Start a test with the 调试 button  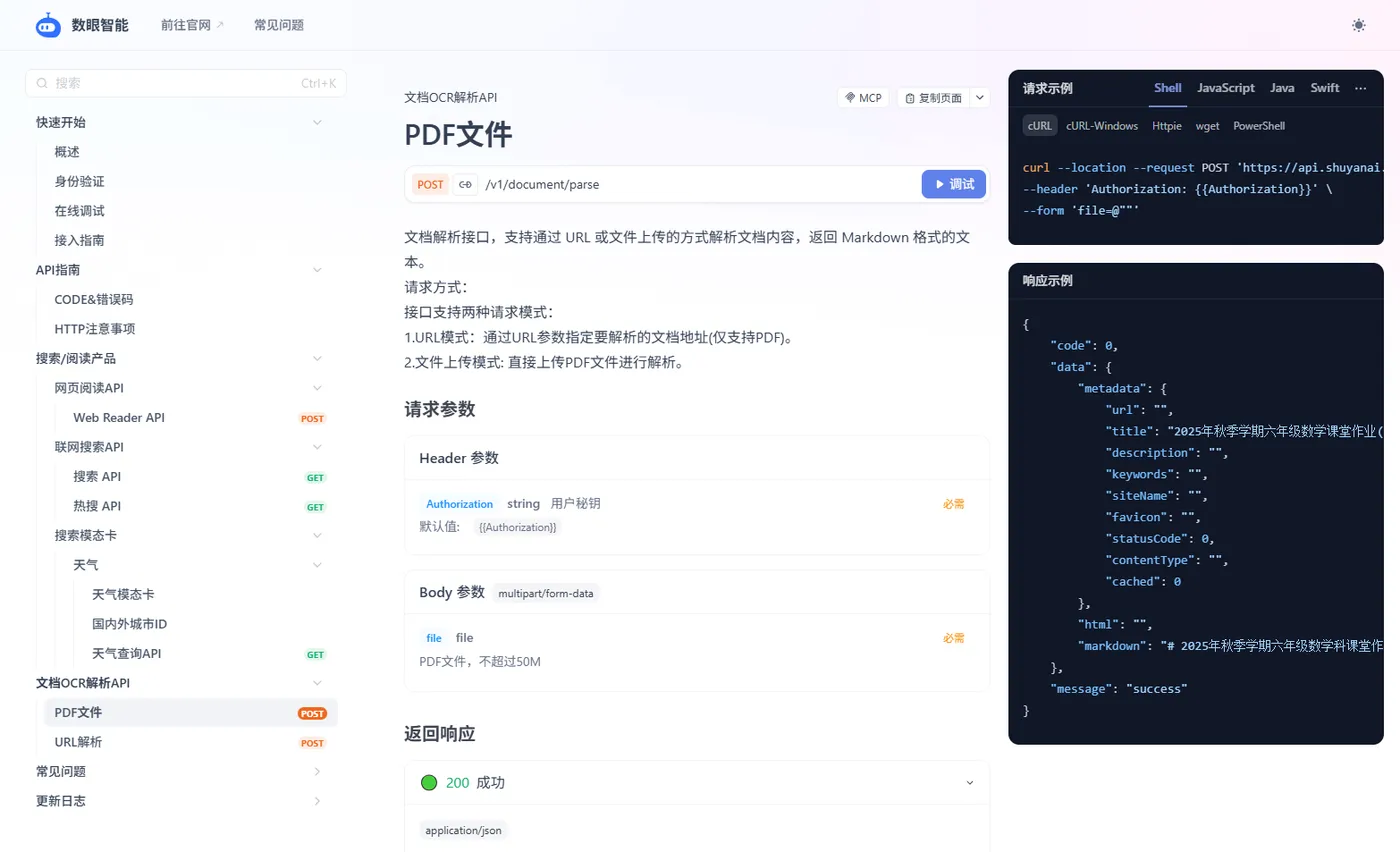953,184
